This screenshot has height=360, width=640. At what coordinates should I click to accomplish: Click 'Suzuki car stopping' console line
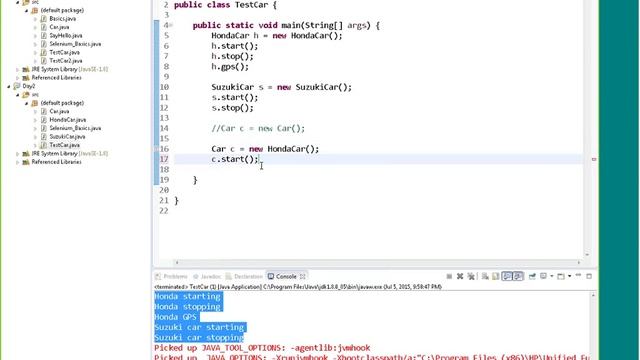click(x=199, y=338)
